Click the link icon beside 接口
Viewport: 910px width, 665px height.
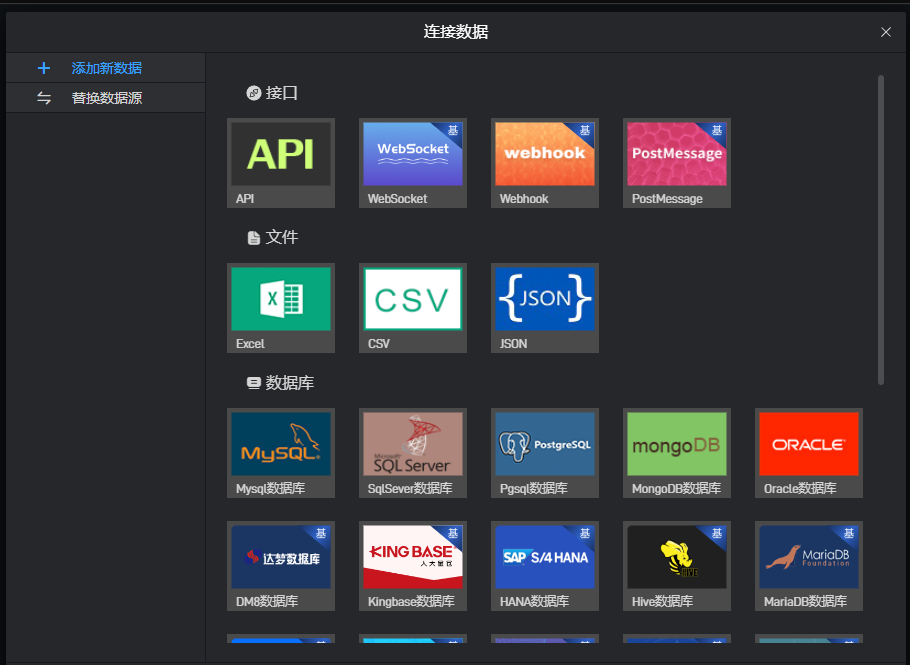[x=254, y=93]
